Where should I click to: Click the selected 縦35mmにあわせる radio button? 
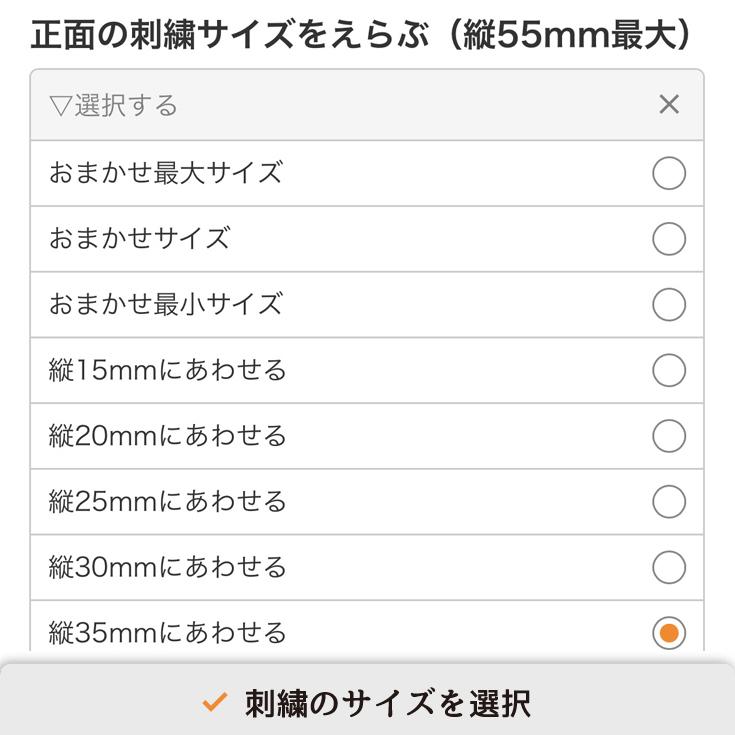click(x=669, y=633)
